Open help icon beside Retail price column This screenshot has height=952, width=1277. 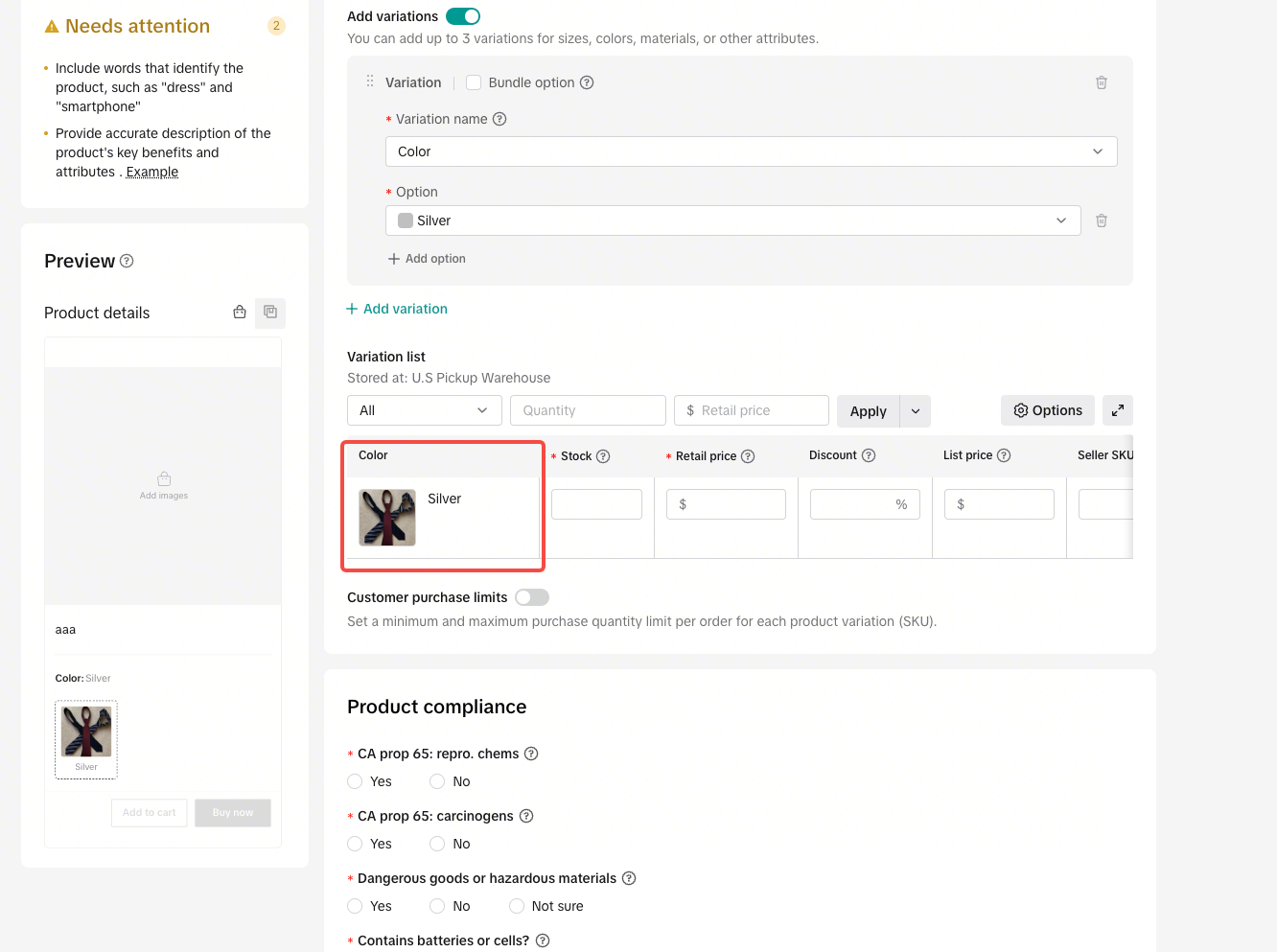748,456
